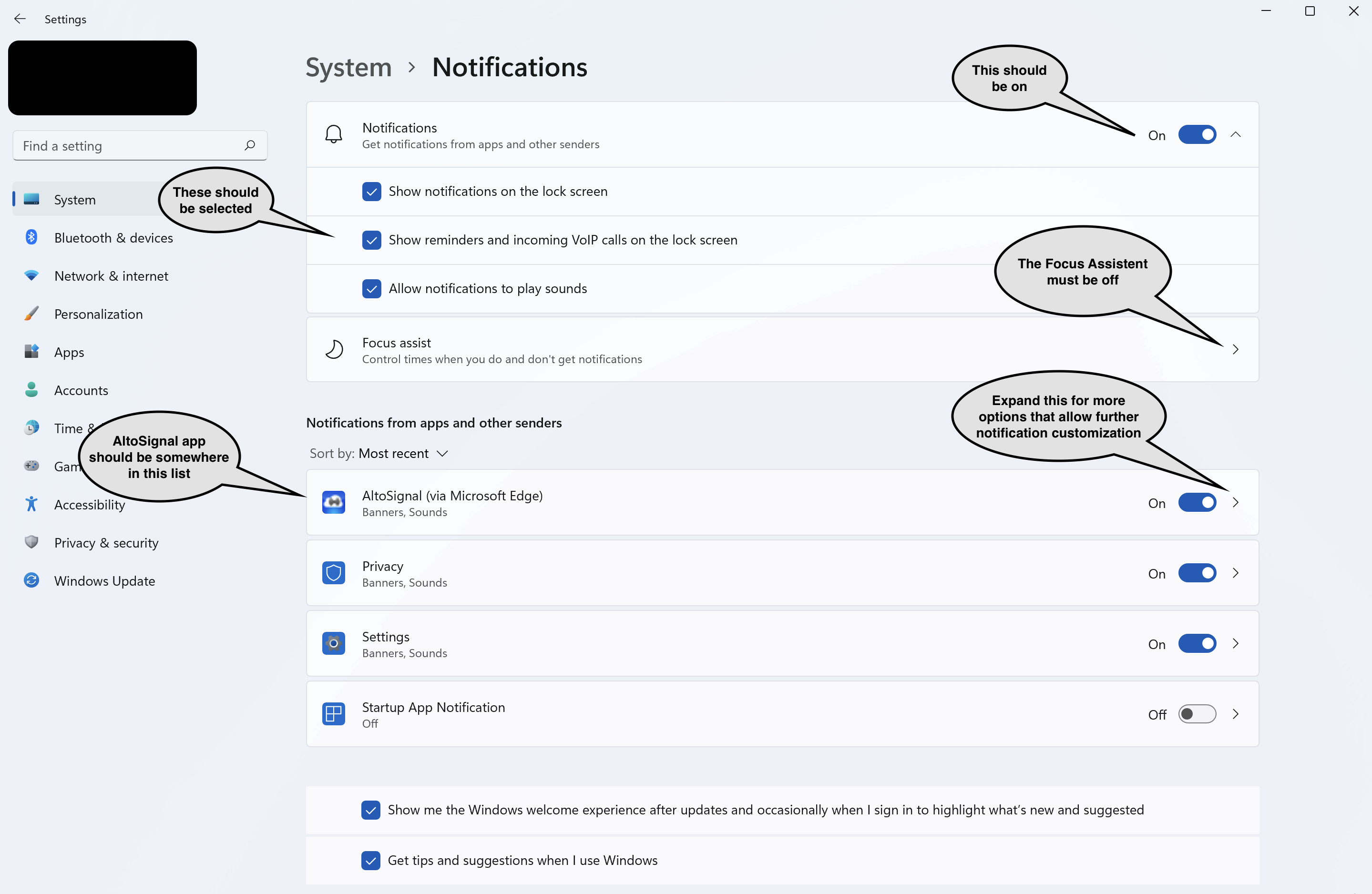Open the Apps settings category

[x=69, y=352]
